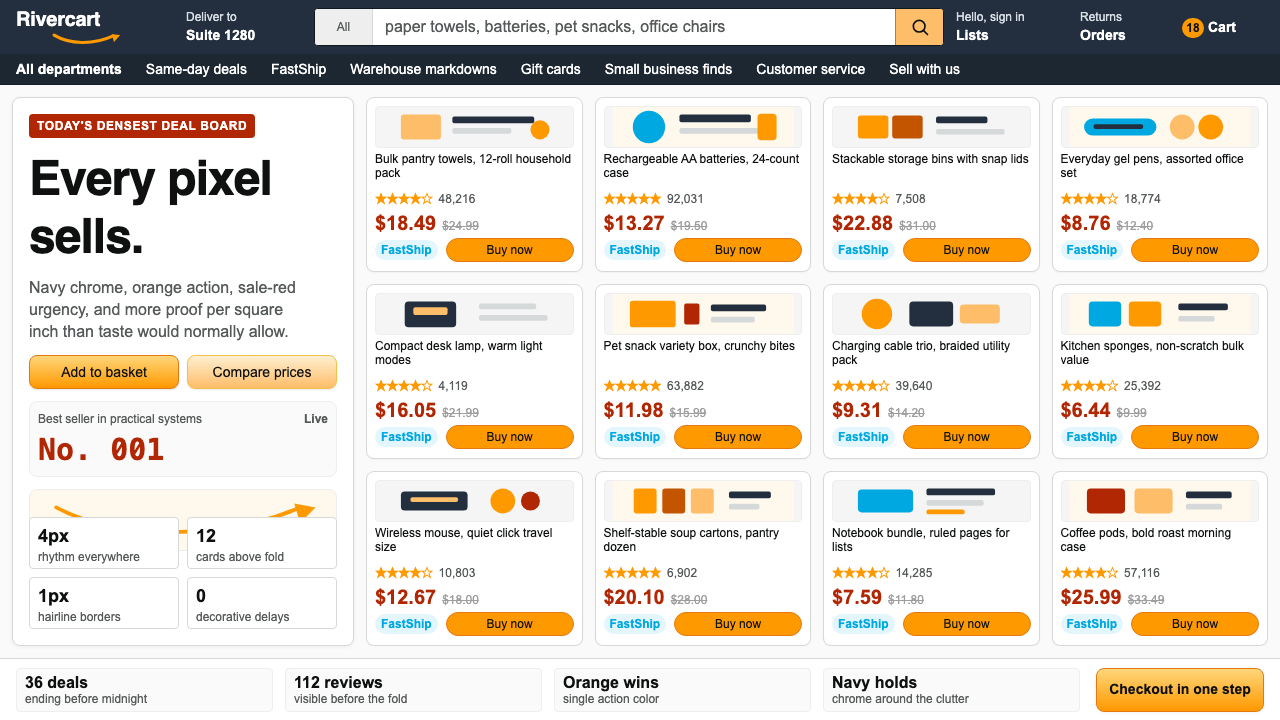Click star rating of Bulk pantry towels
Viewport: 1280px width, 720px height.
(x=404, y=199)
